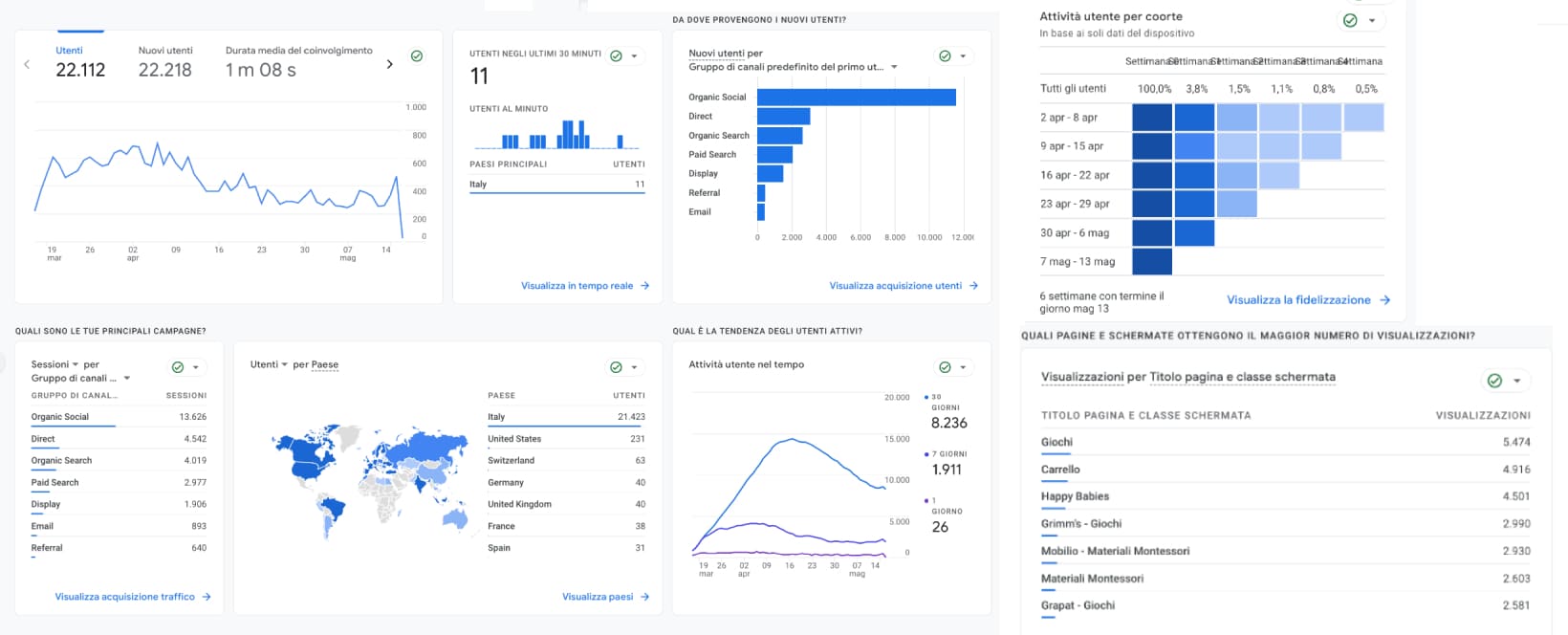
Task: Open Visualizza in tempo reale link
Action: pos(585,286)
